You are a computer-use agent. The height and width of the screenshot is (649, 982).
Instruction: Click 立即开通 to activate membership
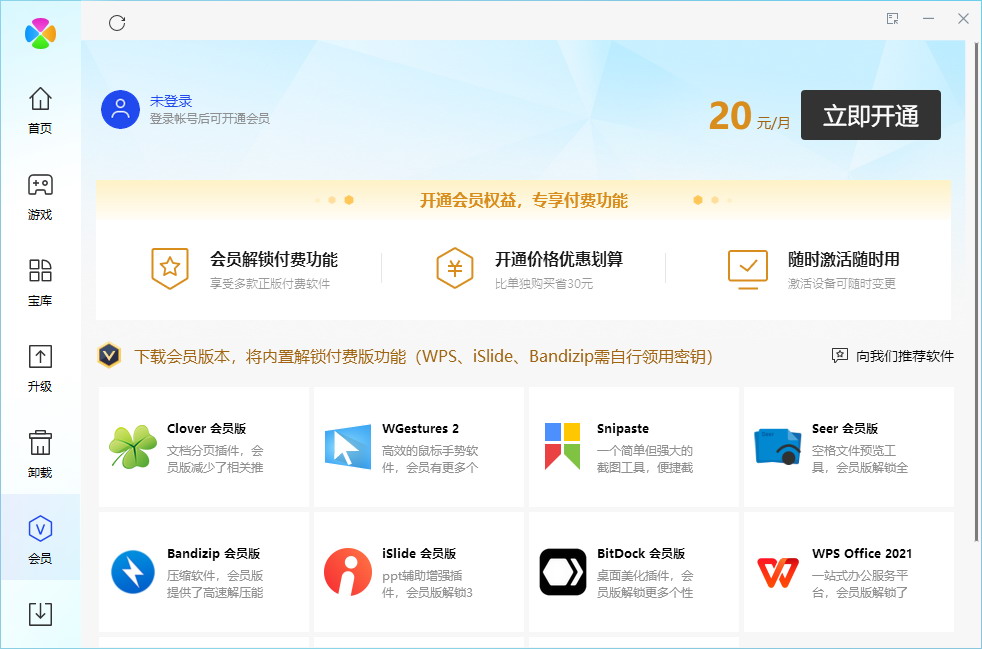[870, 115]
